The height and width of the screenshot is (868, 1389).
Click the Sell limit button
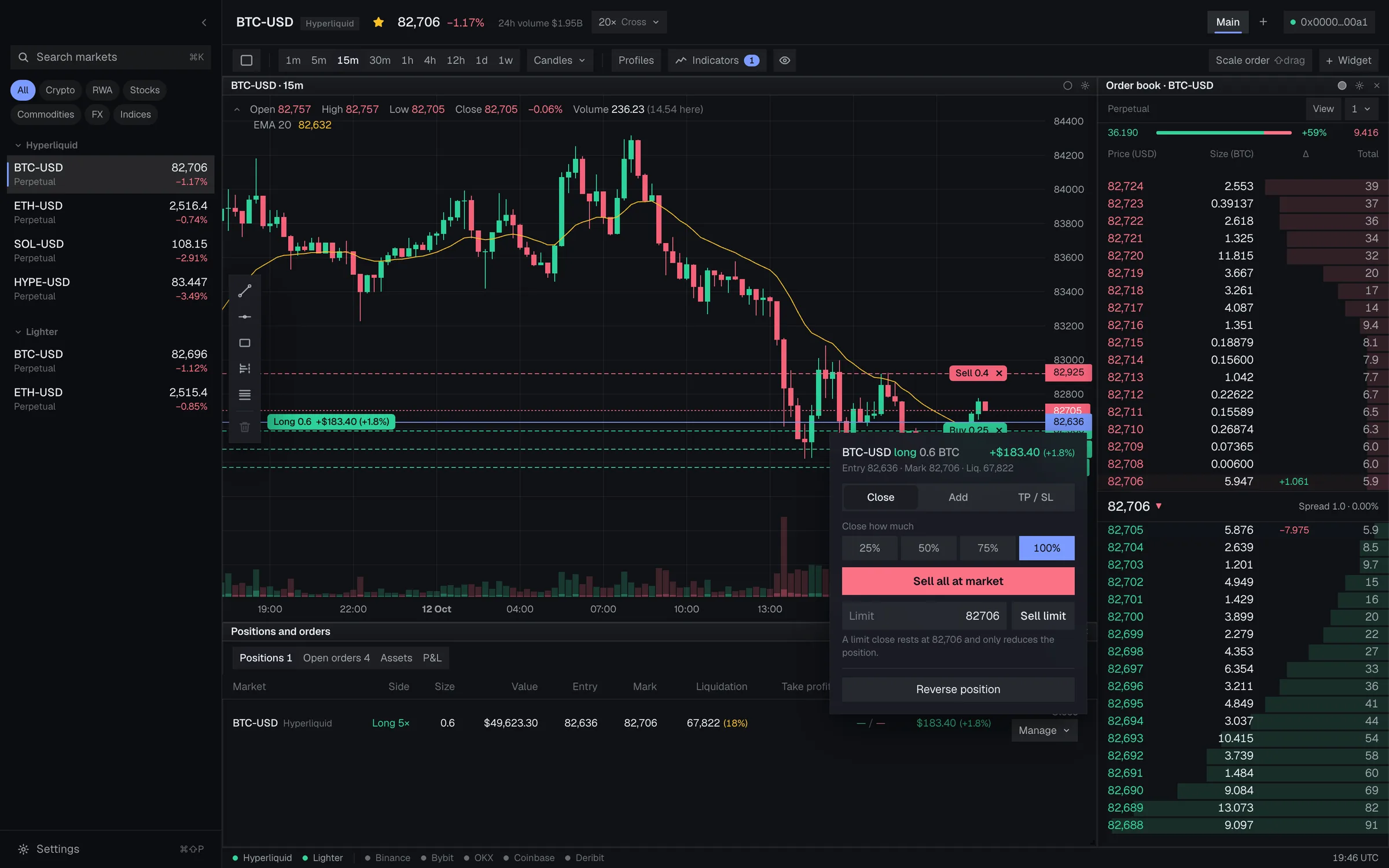[x=1043, y=616]
